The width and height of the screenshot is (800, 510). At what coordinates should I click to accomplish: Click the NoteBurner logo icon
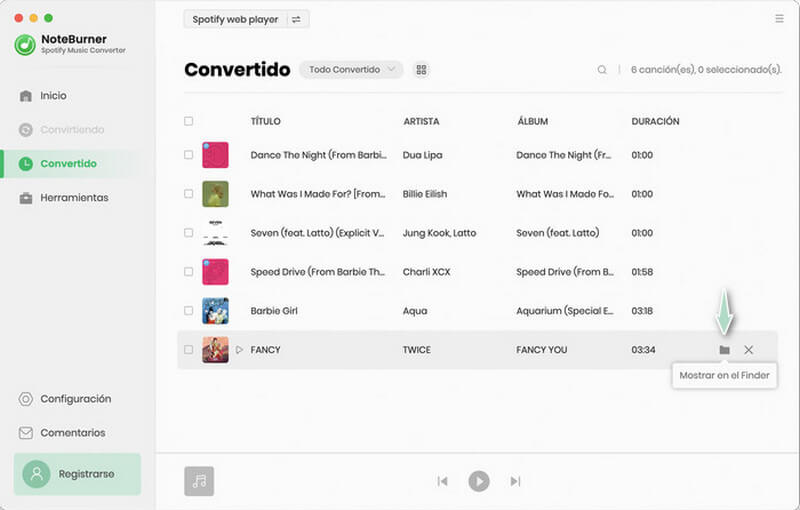(25, 44)
